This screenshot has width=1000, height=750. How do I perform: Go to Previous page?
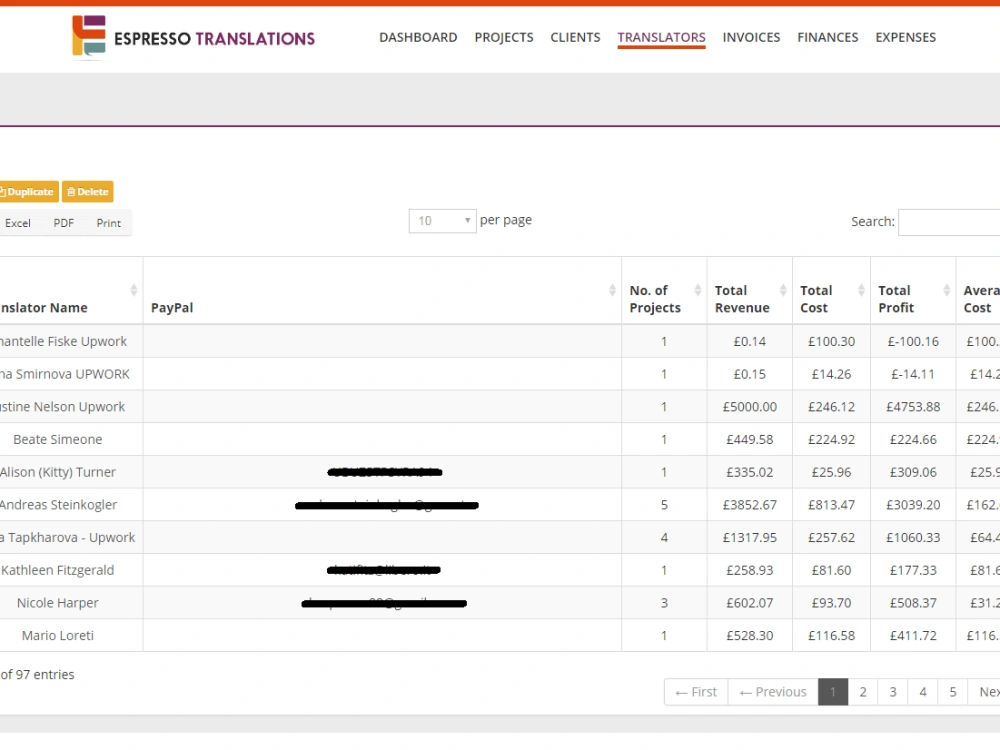[x=773, y=692]
